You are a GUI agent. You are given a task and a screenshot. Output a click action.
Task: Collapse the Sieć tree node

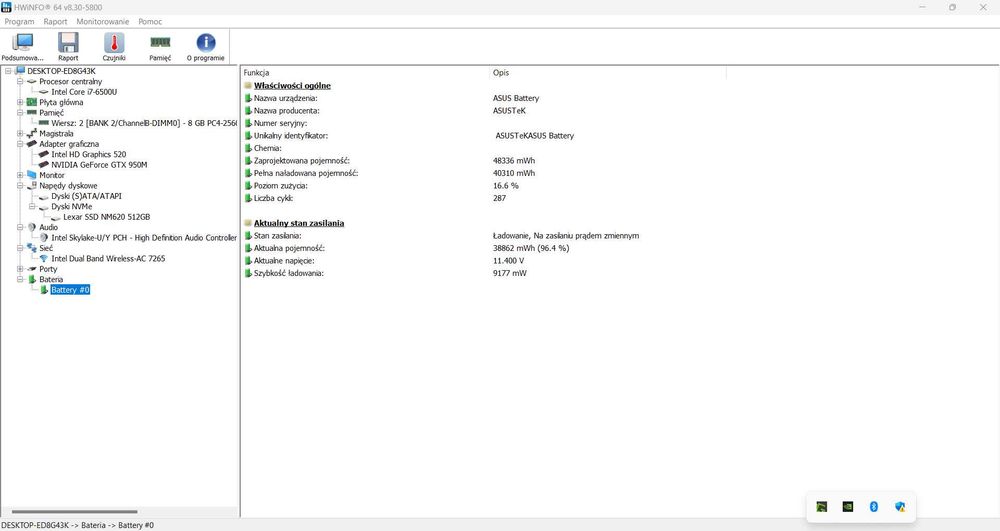tap(20, 248)
